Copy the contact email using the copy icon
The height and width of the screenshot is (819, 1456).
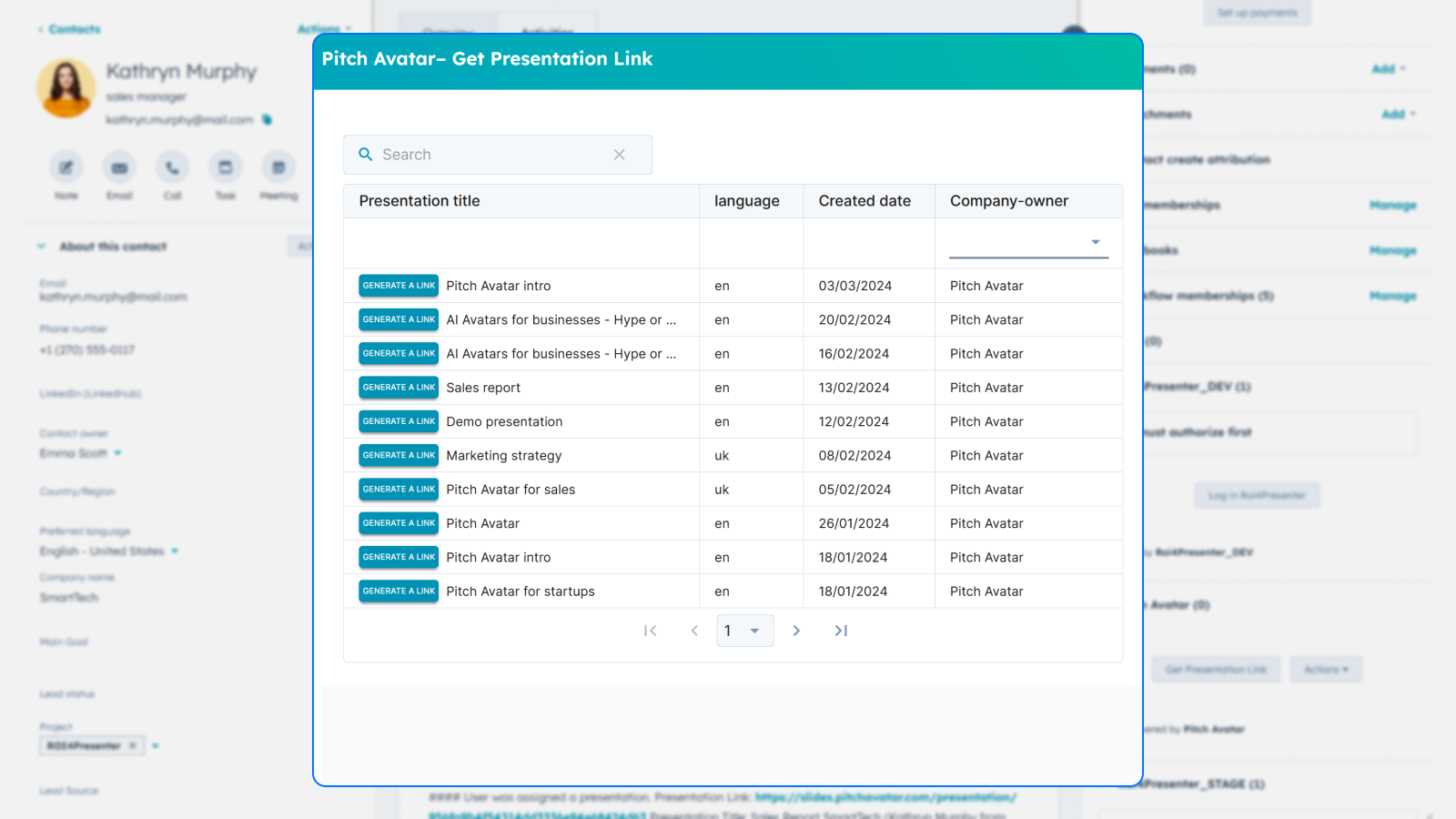tap(267, 119)
